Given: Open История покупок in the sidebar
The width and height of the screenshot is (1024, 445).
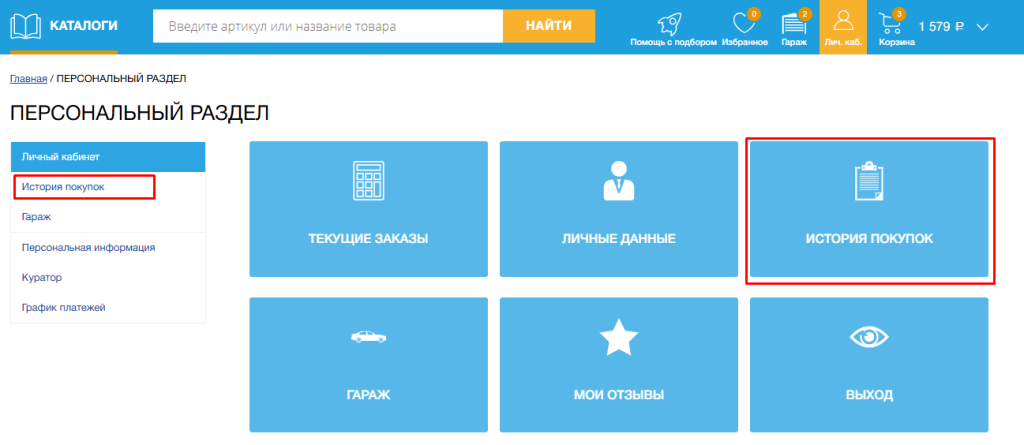Looking at the screenshot, I should (63, 187).
